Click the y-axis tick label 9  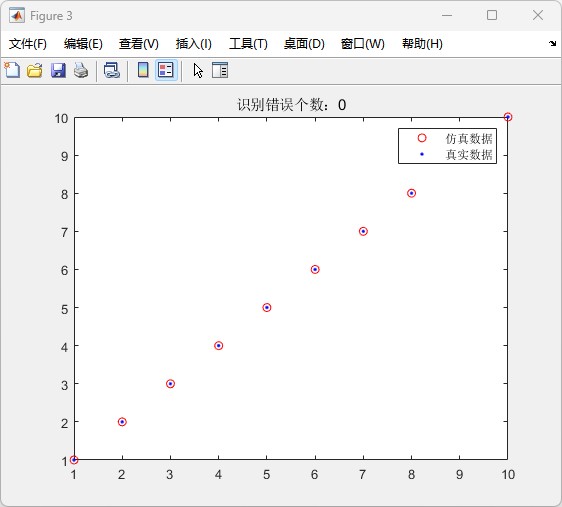point(65,156)
